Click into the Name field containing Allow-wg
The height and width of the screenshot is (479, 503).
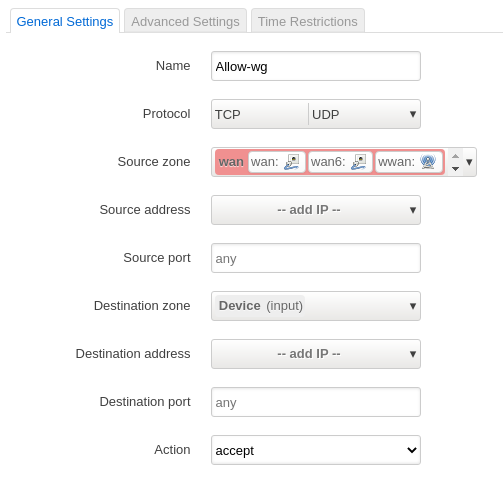[x=316, y=66]
